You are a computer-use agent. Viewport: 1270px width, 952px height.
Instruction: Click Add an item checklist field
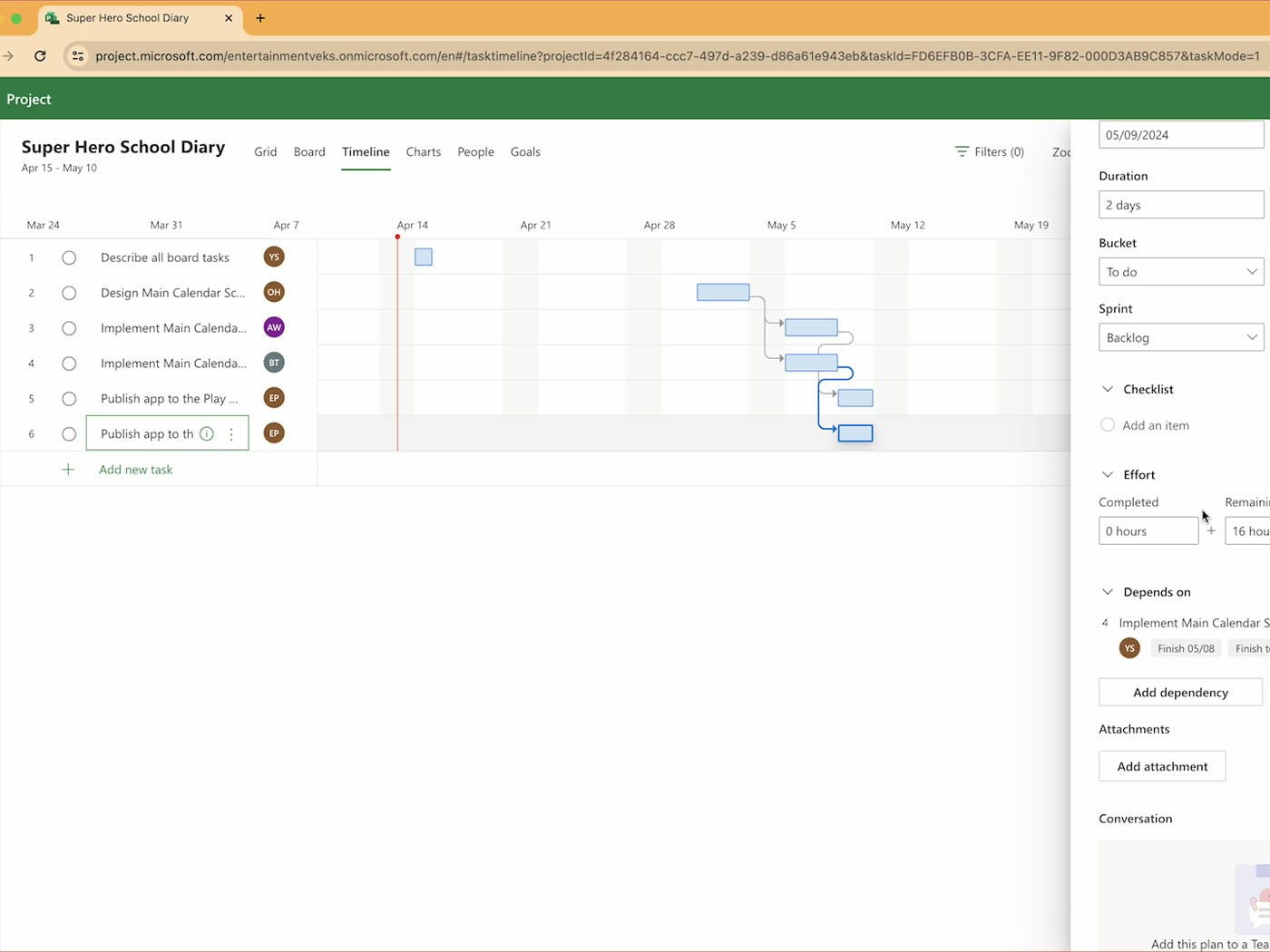pyautogui.click(x=1156, y=425)
